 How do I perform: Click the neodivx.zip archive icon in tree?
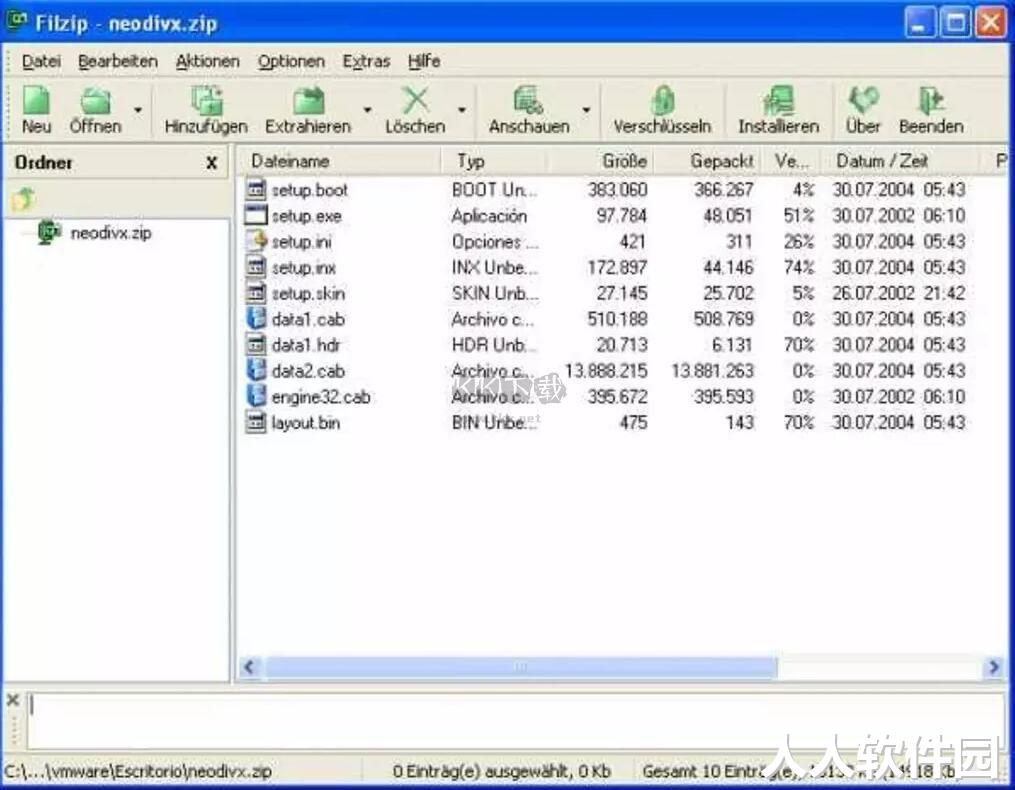(49, 232)
